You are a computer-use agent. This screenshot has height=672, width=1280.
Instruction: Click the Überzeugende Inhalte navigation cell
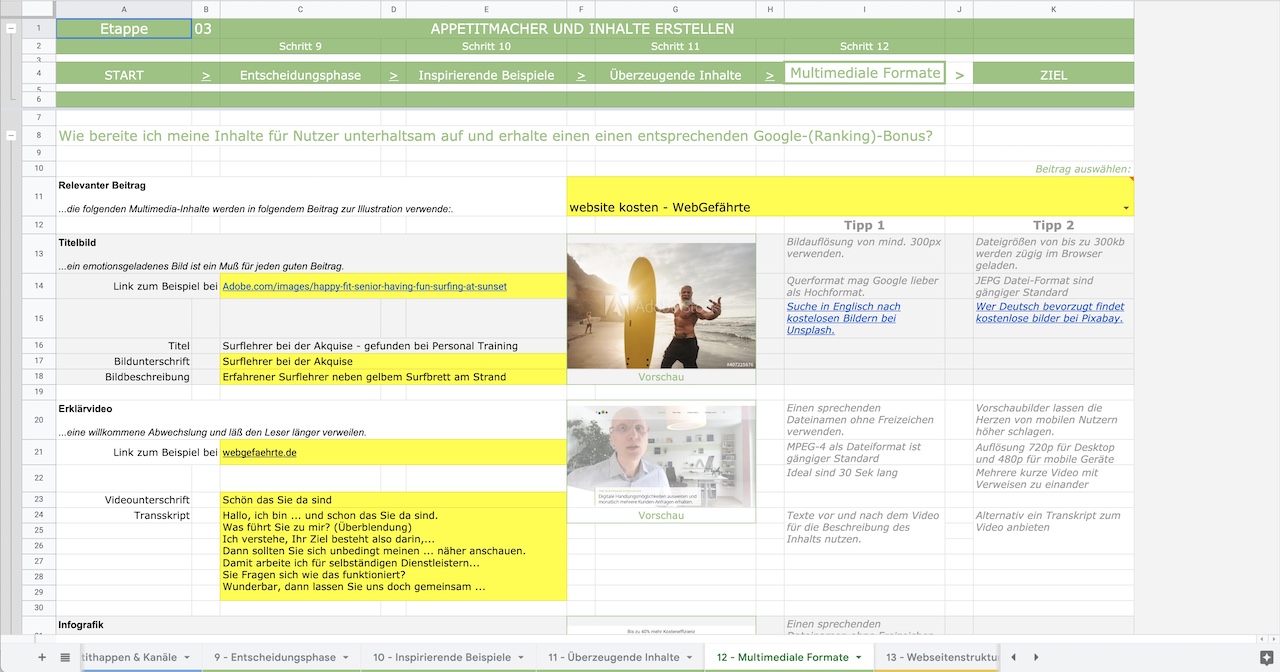(675, 75)
